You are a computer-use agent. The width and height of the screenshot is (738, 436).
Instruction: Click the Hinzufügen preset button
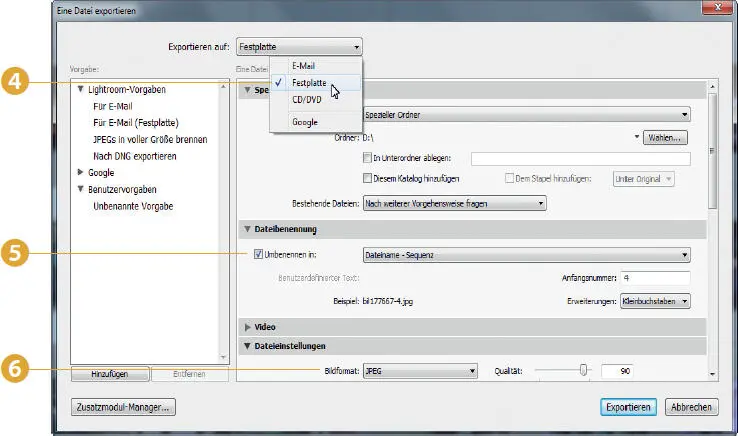110,374
